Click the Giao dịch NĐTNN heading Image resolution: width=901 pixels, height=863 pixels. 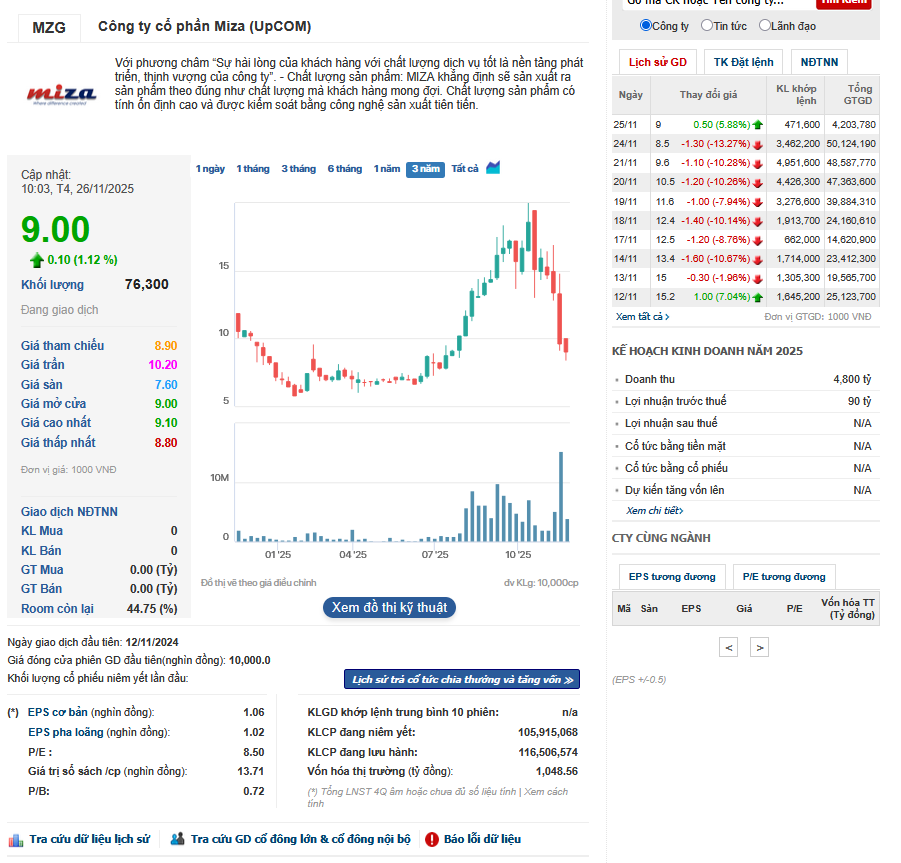pyautogui.click(x=69, y=512)
